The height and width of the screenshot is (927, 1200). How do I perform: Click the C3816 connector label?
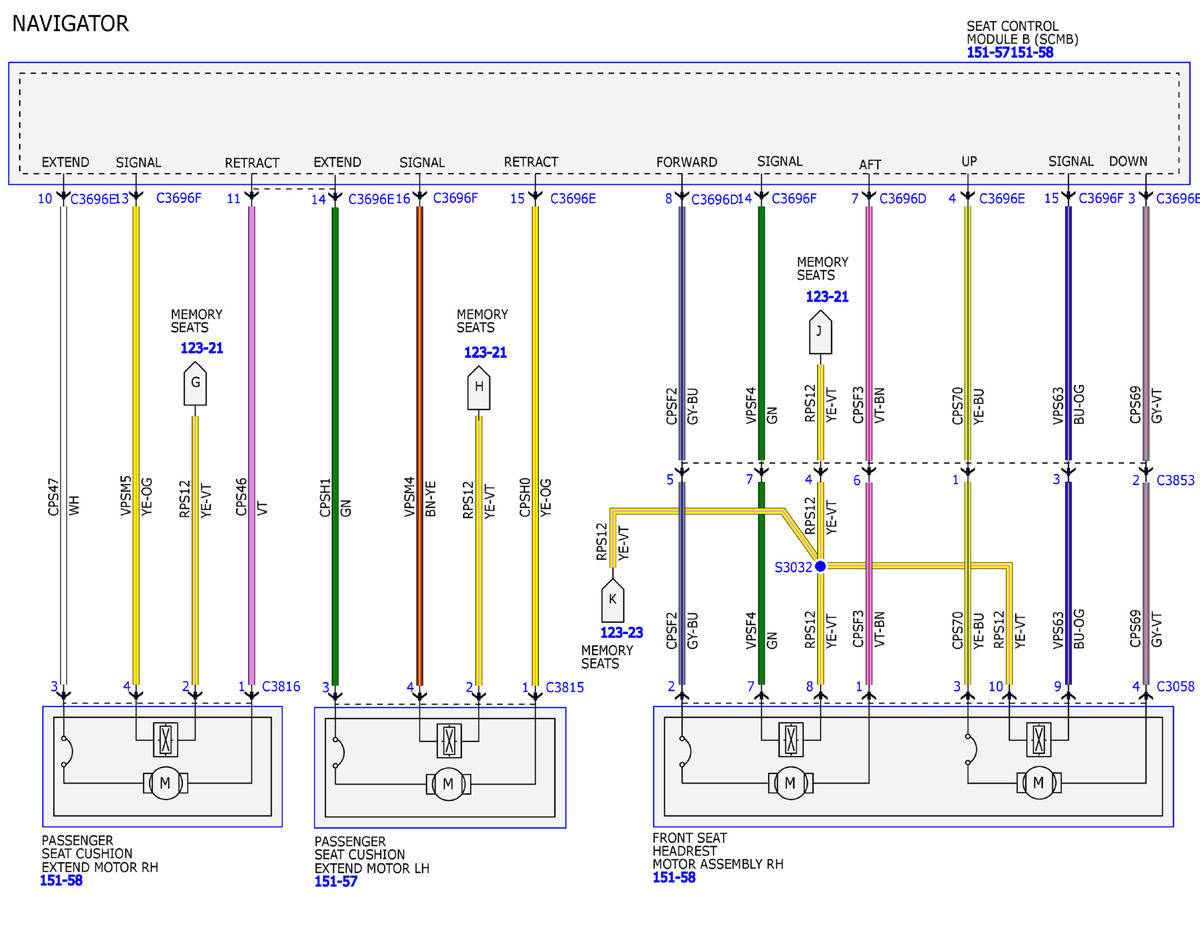(281, 687)
